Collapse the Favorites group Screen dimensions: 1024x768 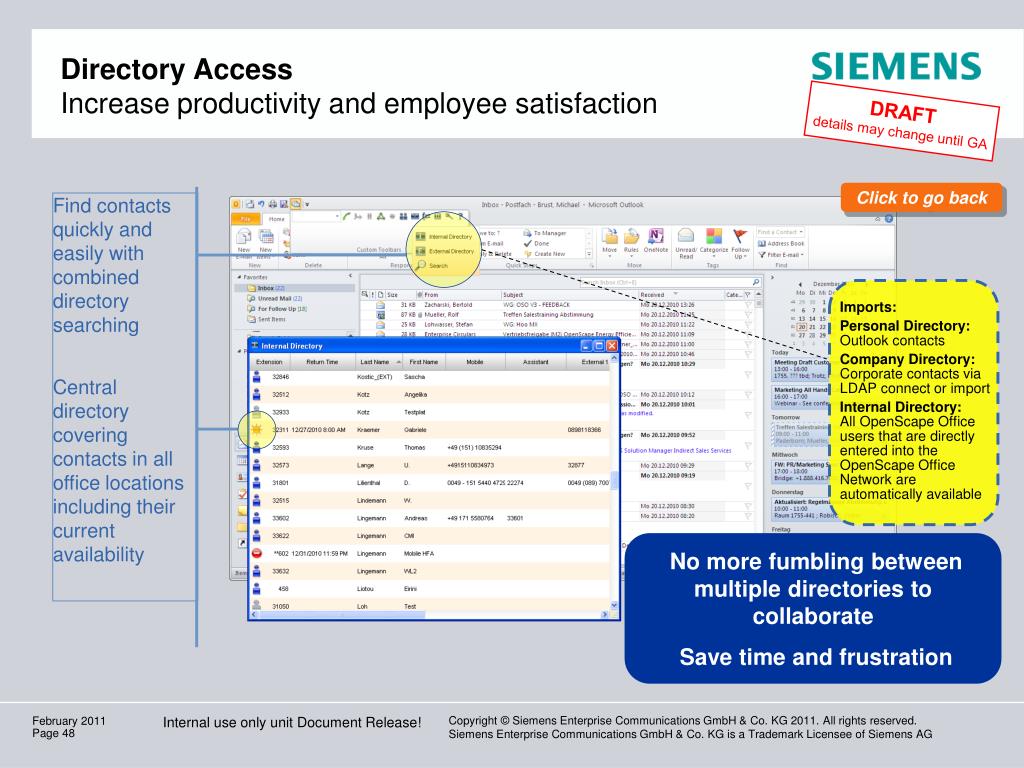[x=238, y=278]
